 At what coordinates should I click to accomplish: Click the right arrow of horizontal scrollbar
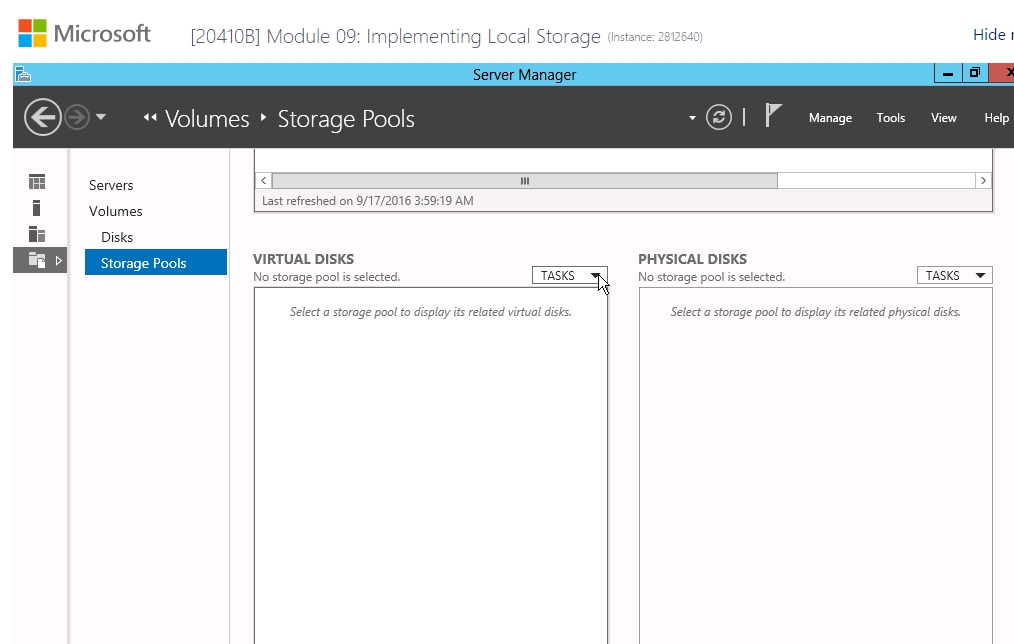(983, 180)
